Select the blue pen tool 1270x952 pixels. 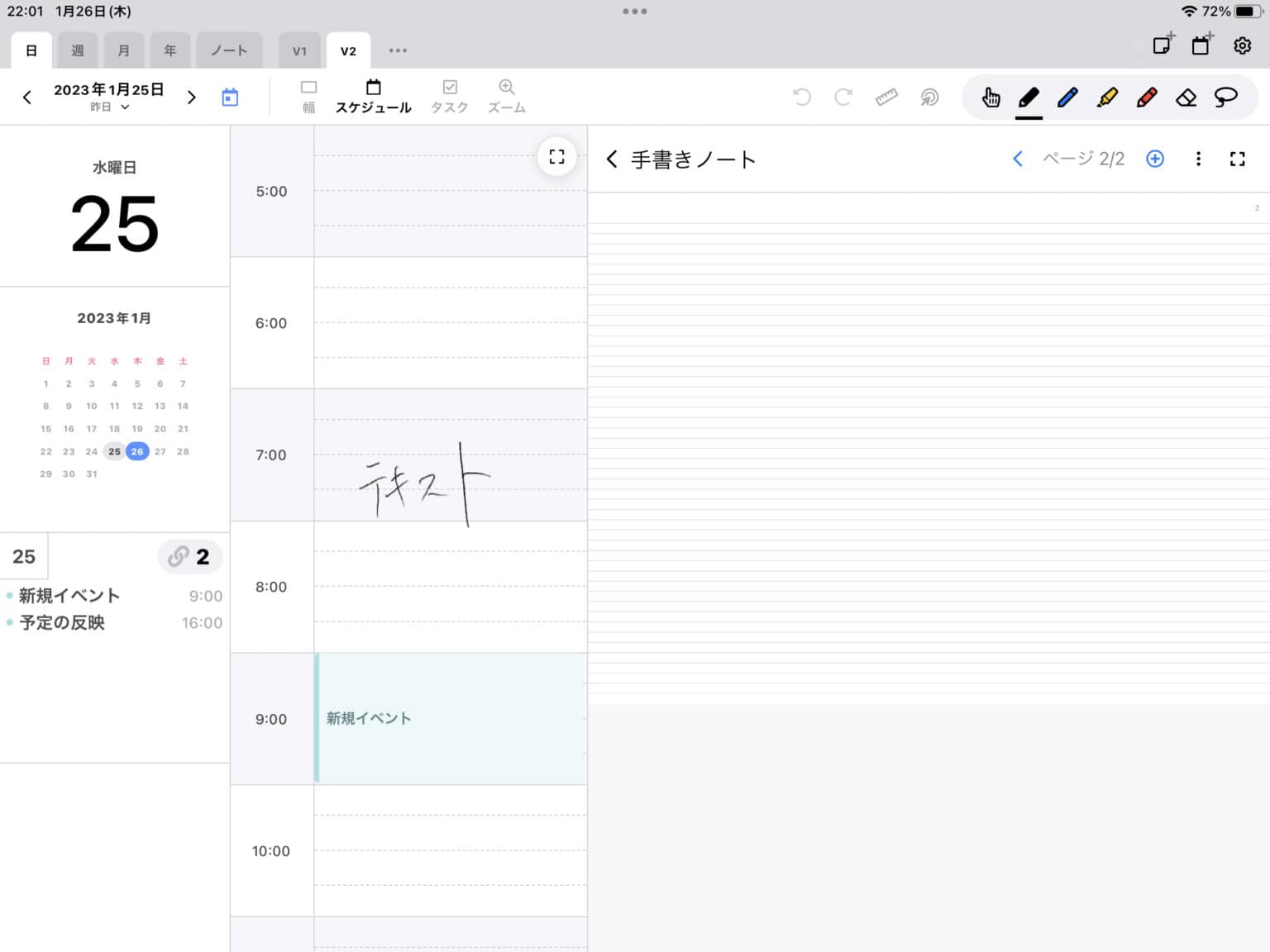1067,97
